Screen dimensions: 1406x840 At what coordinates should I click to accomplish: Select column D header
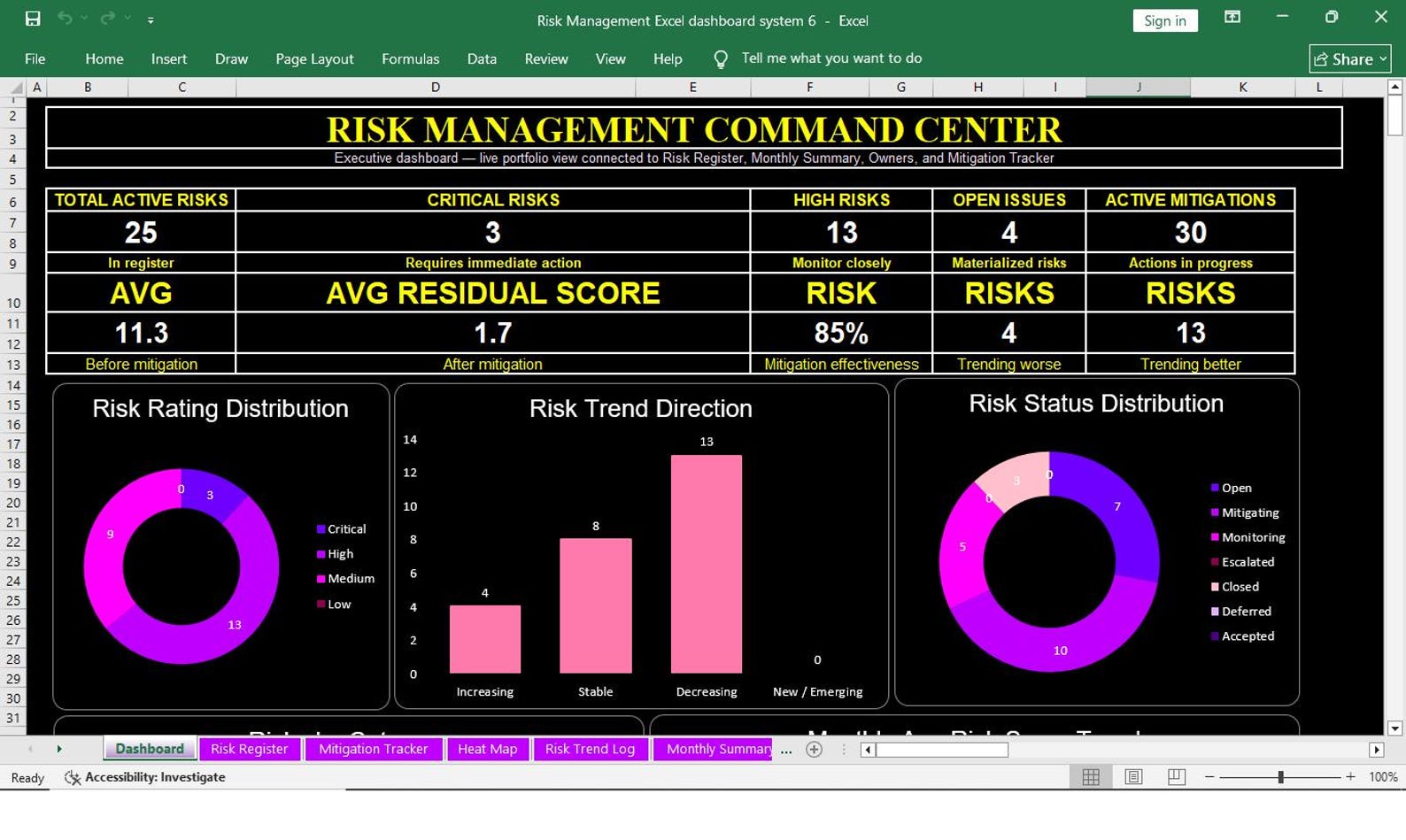point(436,88)
